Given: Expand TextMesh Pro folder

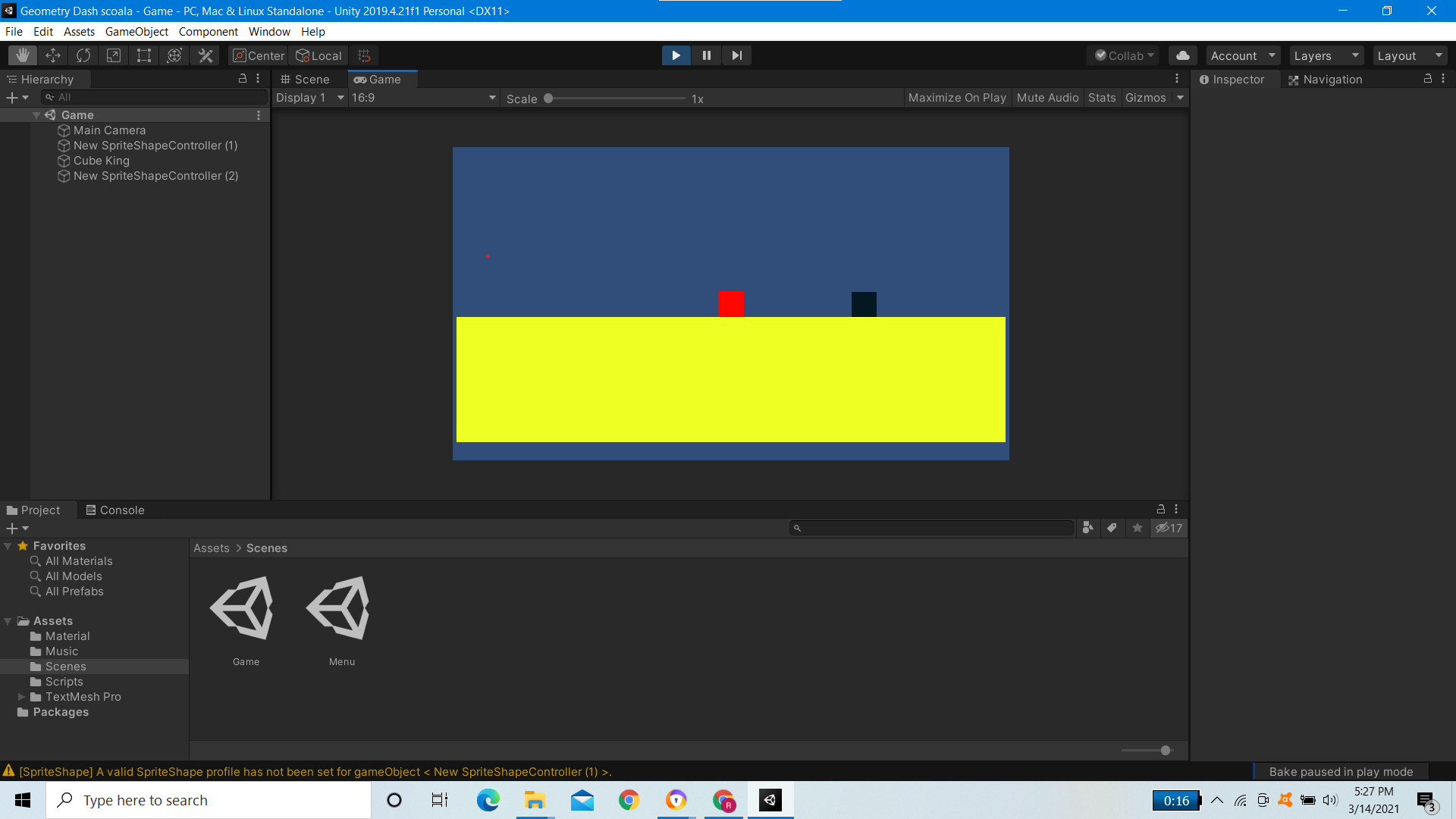Looking at the screenshot, I should (x=21, y=697).
